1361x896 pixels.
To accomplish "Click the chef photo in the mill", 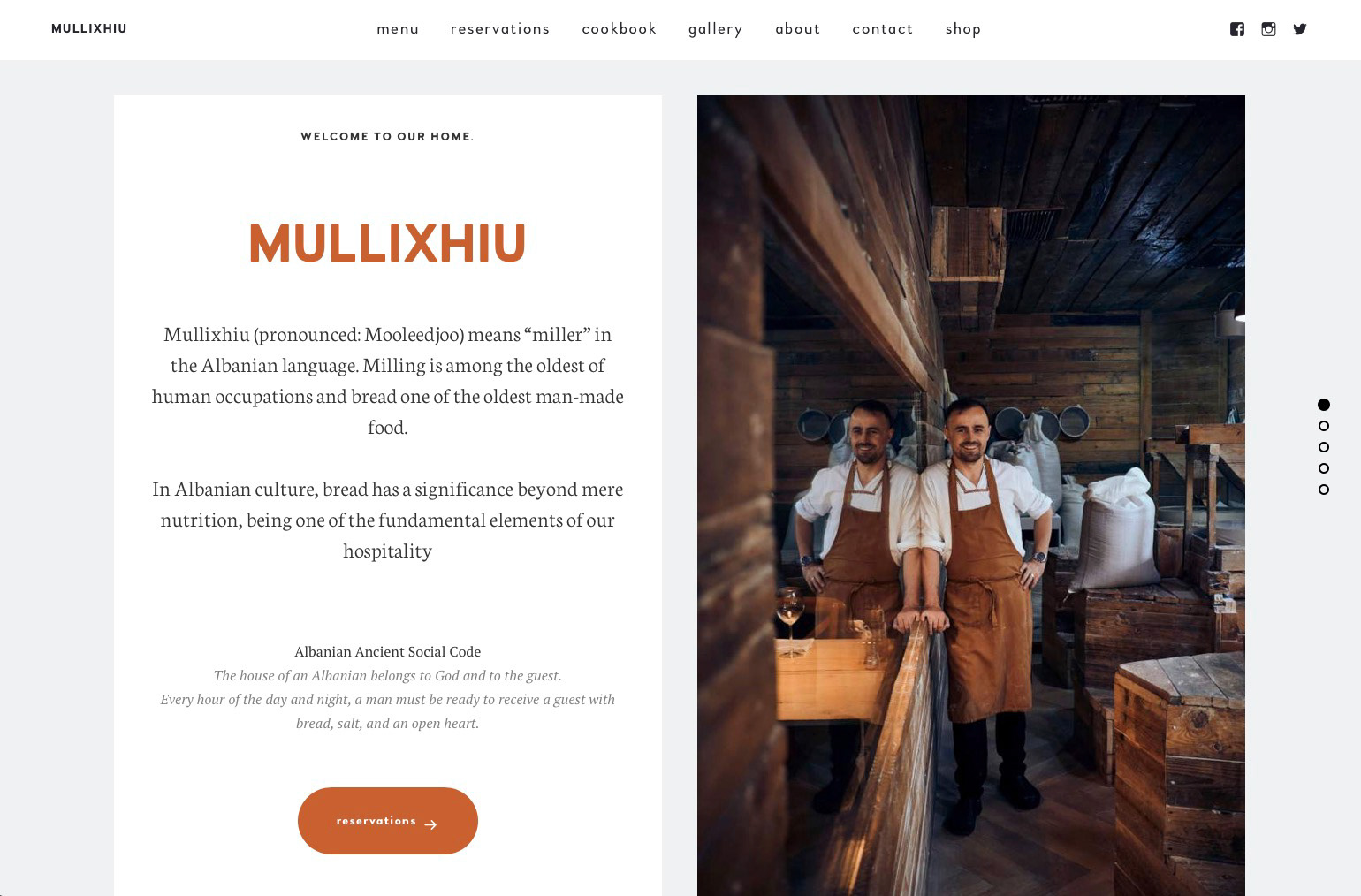I will pos(971,496).
